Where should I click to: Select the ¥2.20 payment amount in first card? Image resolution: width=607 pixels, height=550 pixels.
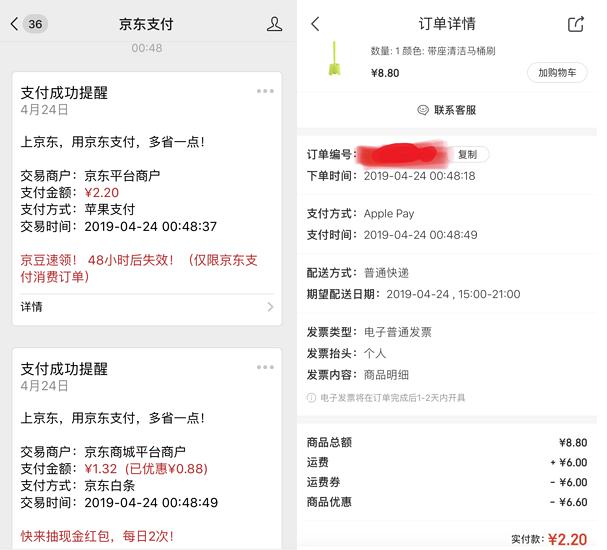coord(102,192)
